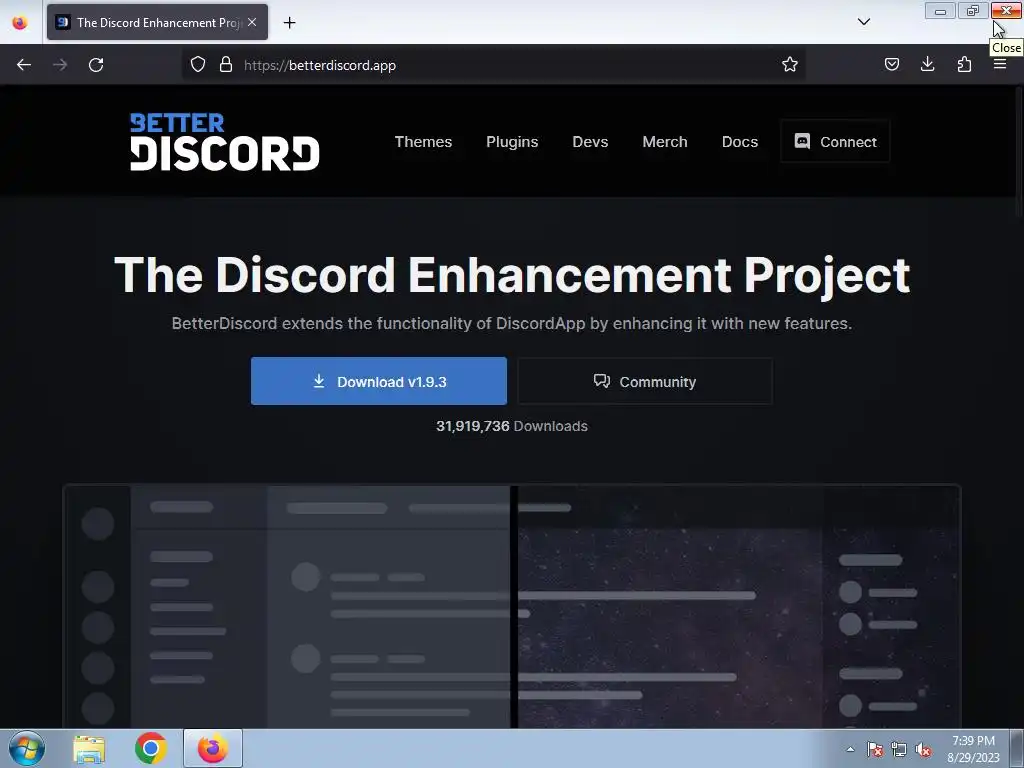The height and width of the screenshot is (768, 1024).
Task: Open a new tab with plus button
Action: (289, 23)
